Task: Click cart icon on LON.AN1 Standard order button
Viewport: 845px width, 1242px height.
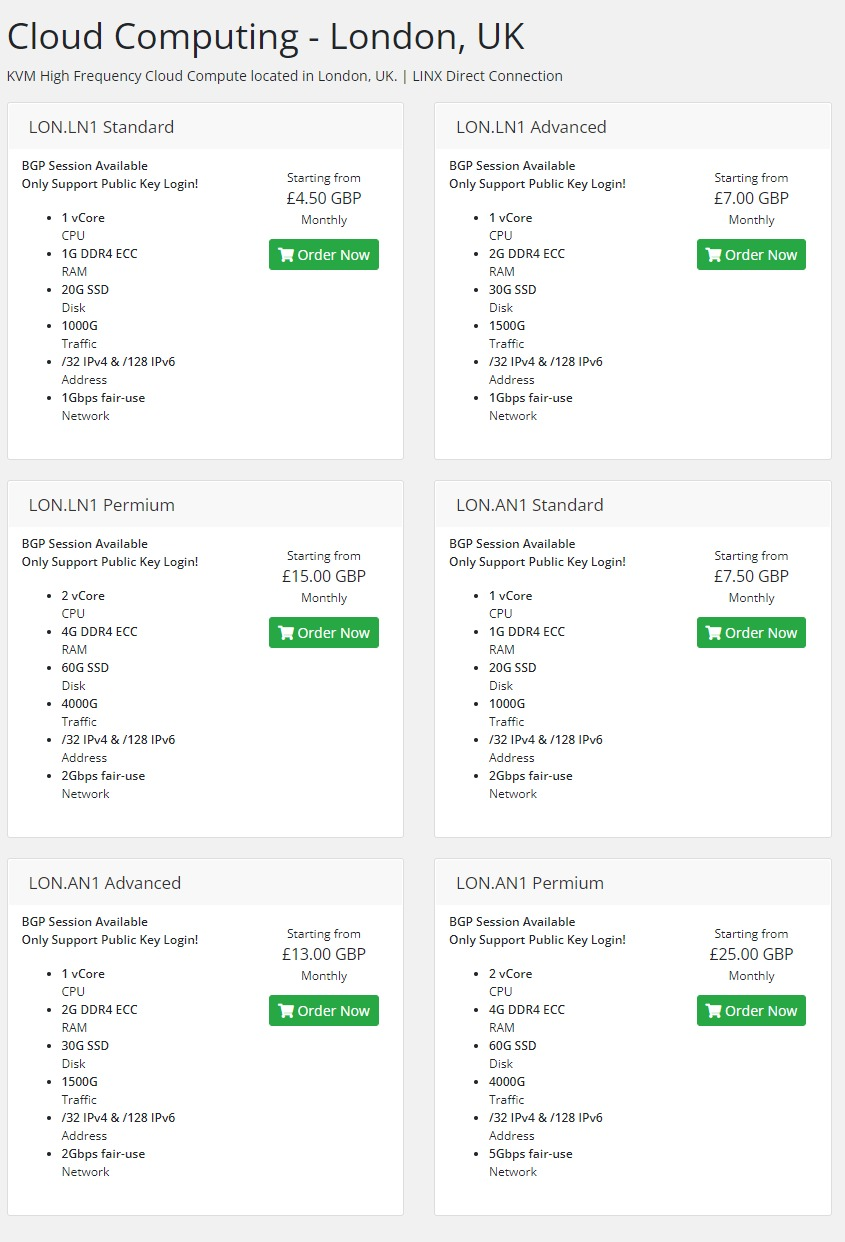Action: pos(713,633)
